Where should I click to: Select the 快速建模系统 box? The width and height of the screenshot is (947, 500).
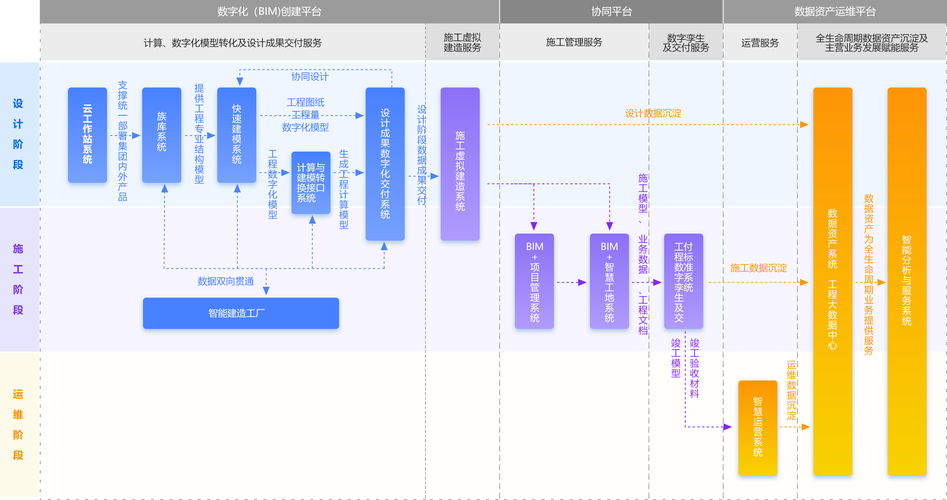pyautogui.click(x=237, y=135)
